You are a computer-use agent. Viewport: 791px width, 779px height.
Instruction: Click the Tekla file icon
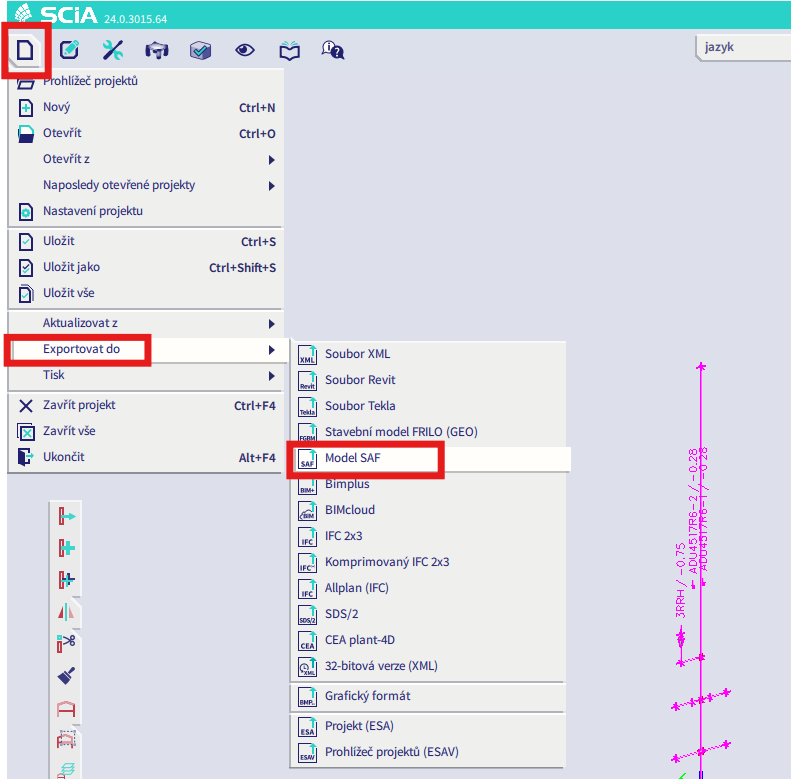[x=307, y=407]
